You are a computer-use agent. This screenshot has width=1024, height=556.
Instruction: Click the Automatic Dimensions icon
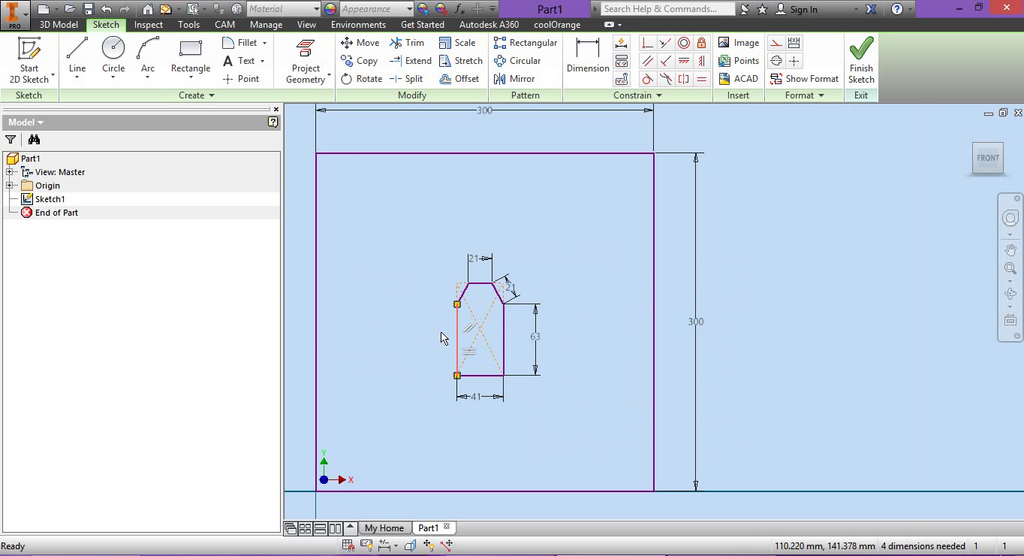click(x=622, y=43)
